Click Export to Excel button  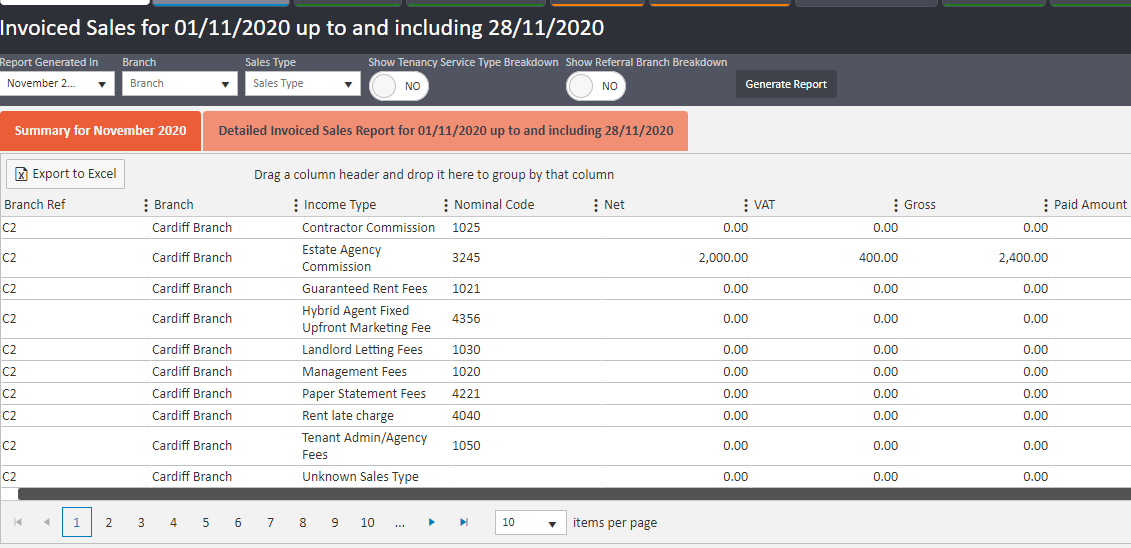pos(66,174)
